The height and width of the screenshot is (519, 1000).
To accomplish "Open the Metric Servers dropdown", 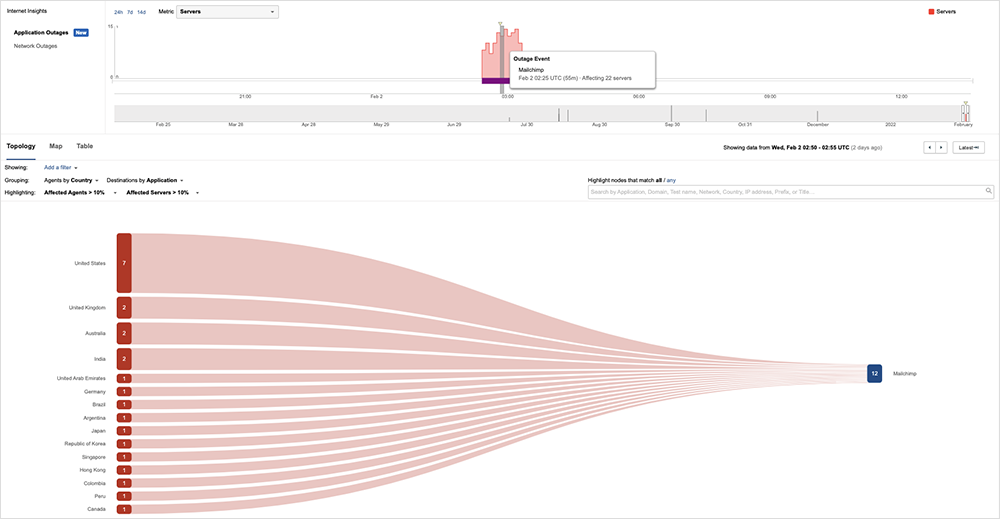I will tap(227, 12).
